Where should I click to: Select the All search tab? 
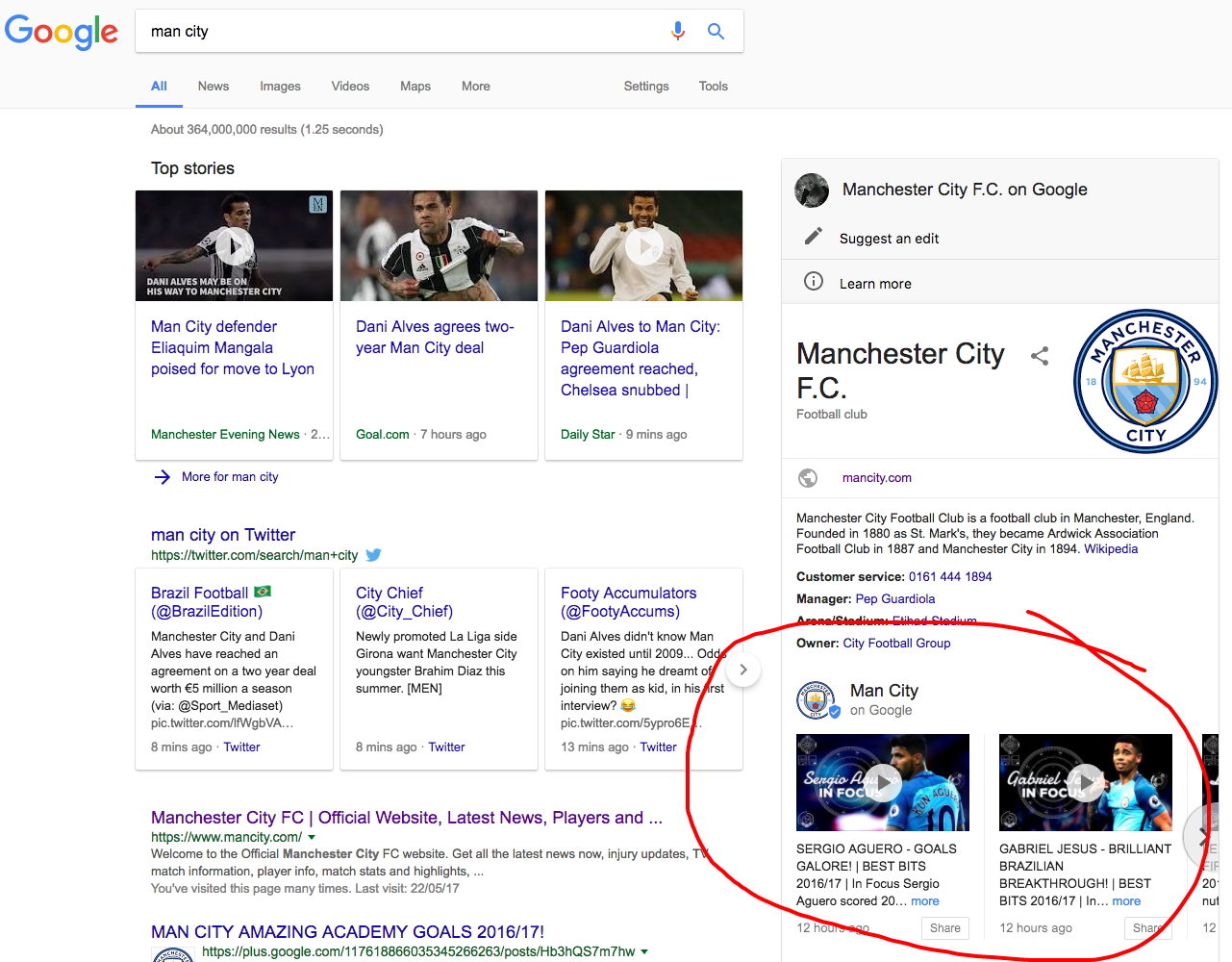click(x=159, y=87)
